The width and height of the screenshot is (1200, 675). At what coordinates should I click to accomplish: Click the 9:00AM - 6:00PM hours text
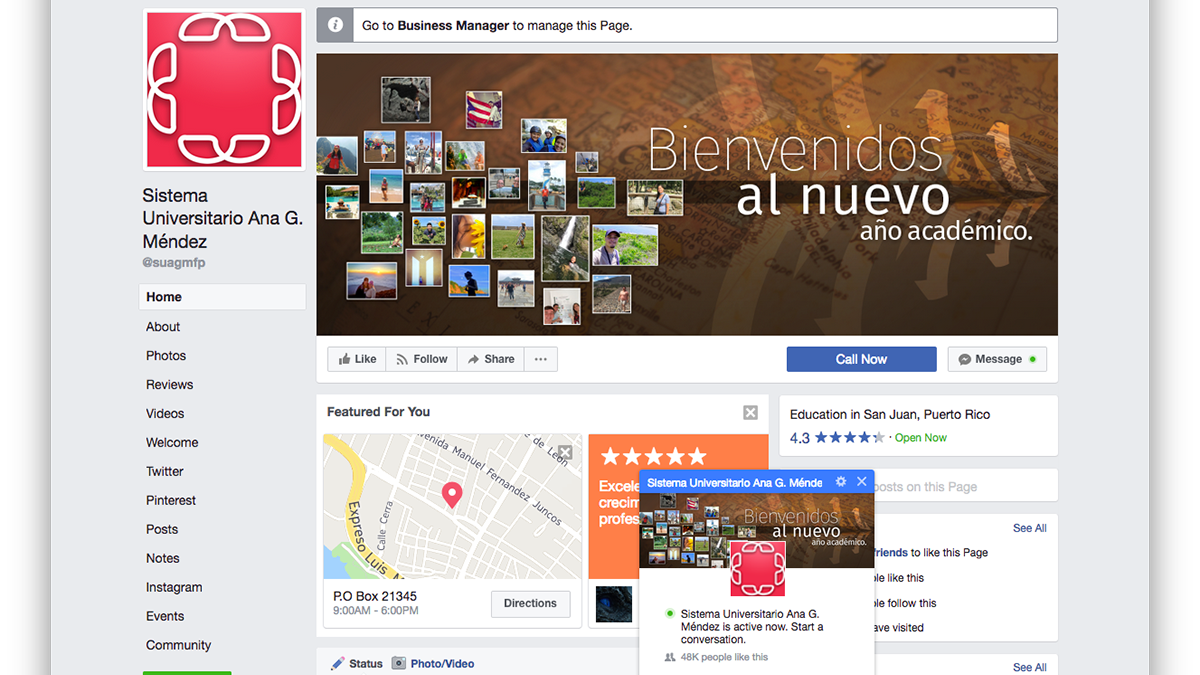click(376, 611)
